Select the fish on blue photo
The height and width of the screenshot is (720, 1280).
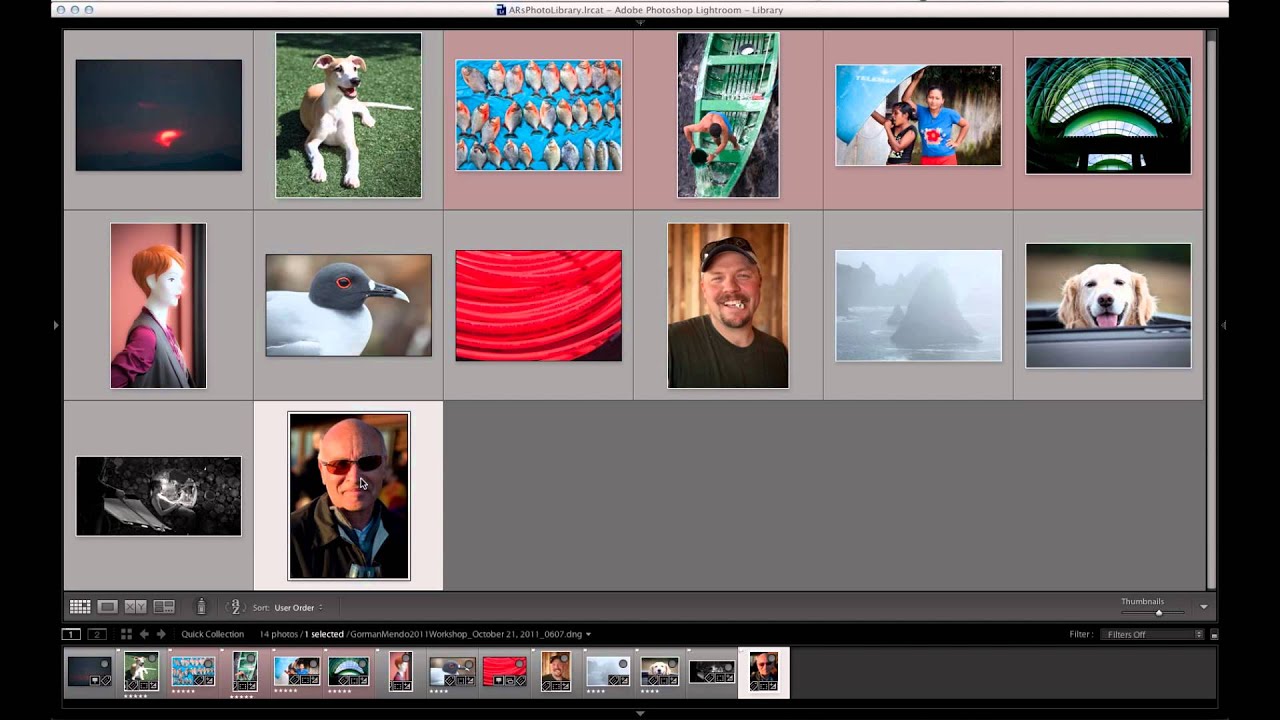538,115
